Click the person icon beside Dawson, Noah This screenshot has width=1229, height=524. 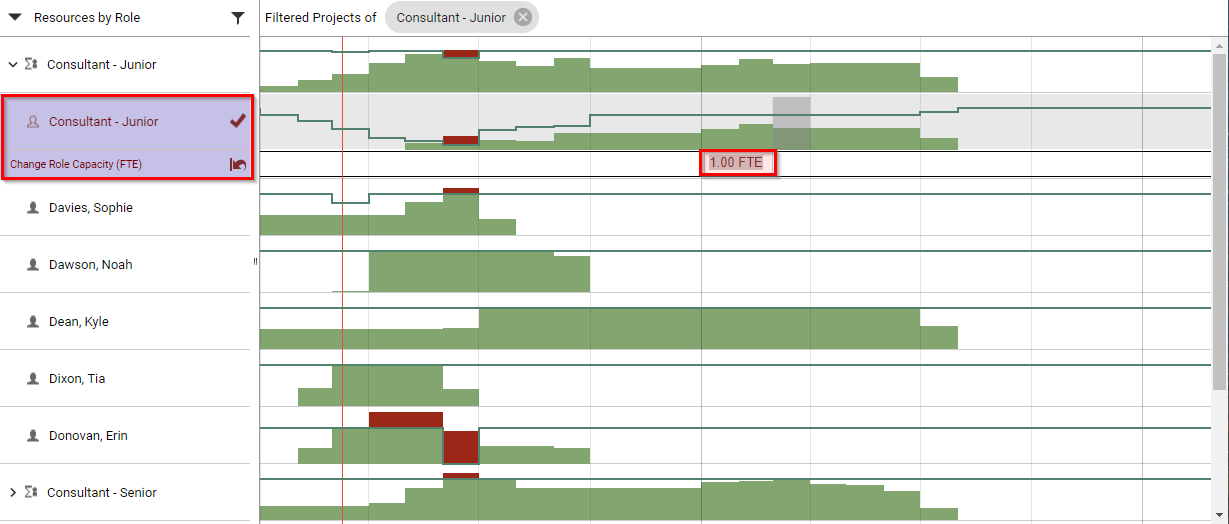click(x=33, y=265)
